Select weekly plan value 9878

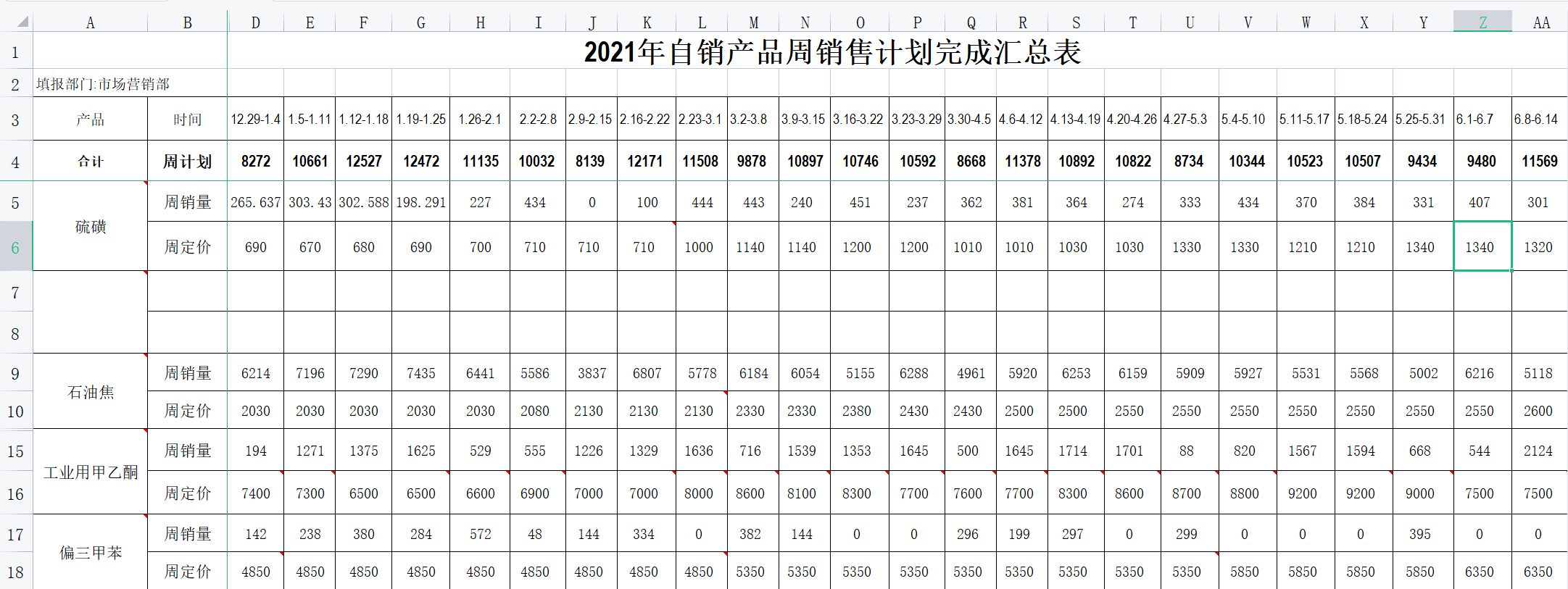(752, 161)
